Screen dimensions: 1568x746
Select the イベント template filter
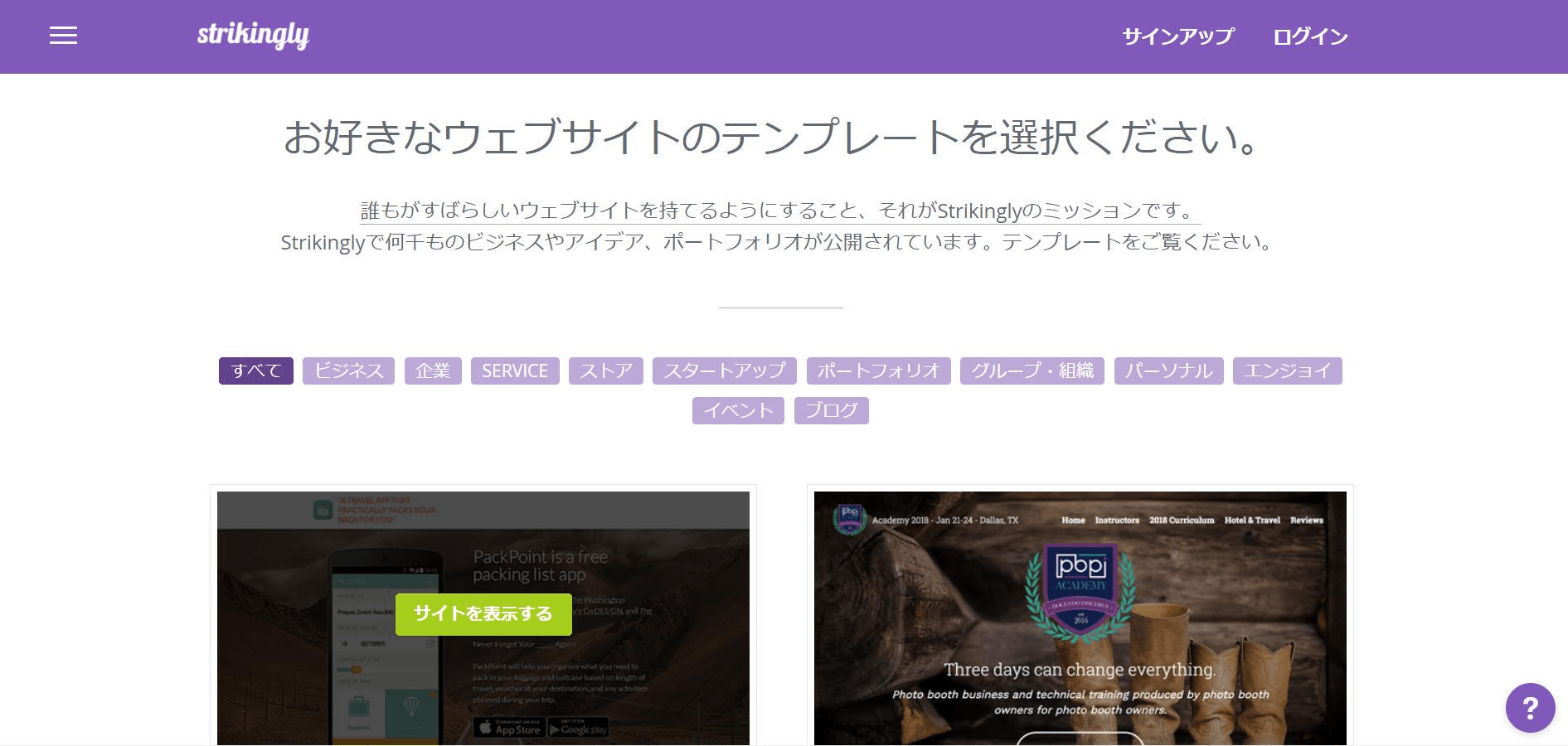[737, 409]
